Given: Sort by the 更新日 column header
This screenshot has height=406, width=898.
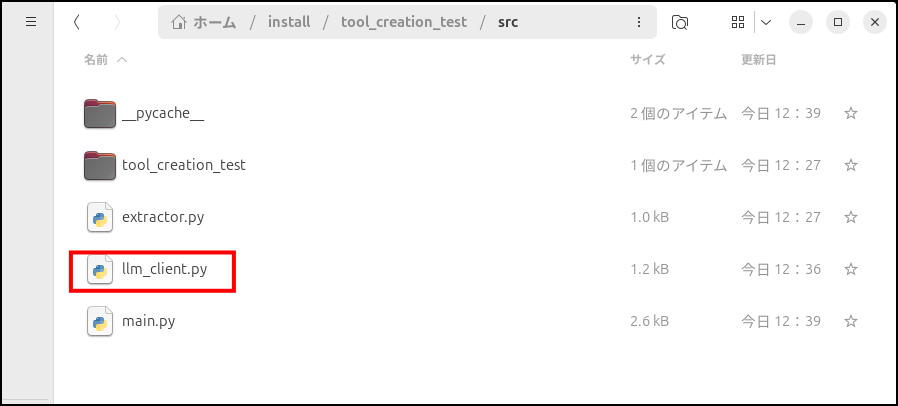Looking at the screenshot, I should tap(759, 60).
